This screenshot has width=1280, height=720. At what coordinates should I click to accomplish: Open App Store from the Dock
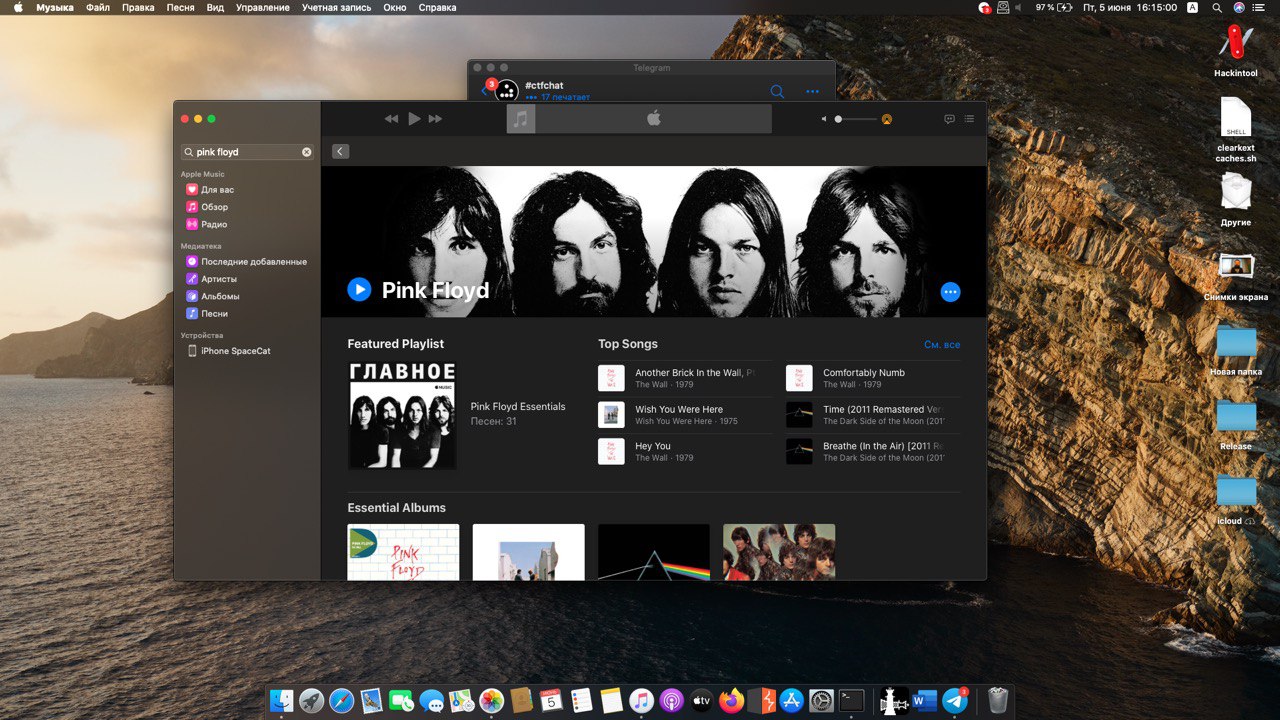coord(792,701)
